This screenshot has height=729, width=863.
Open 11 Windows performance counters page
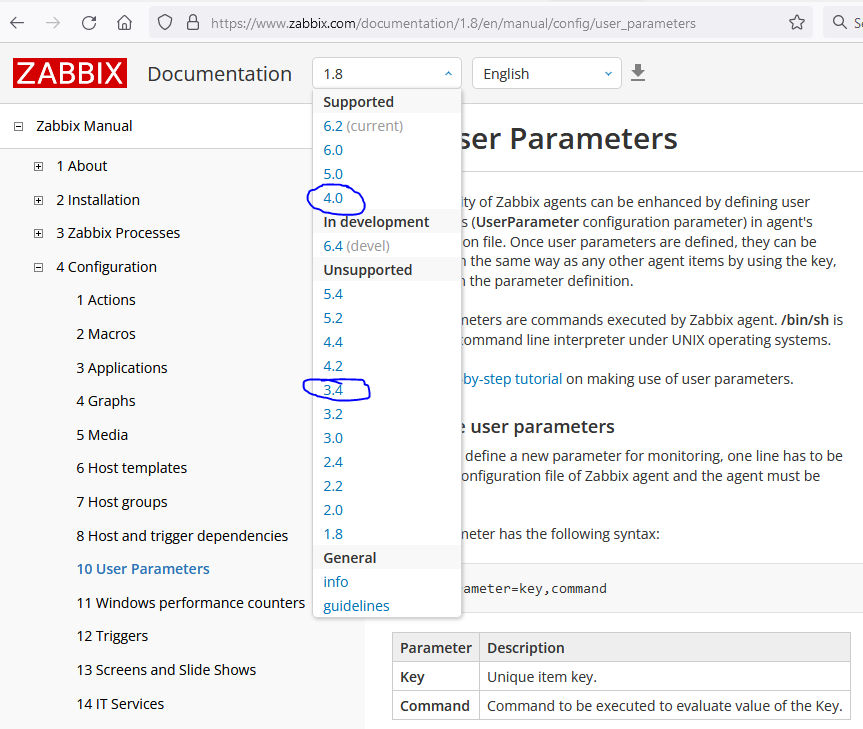[x=190, y=603]
